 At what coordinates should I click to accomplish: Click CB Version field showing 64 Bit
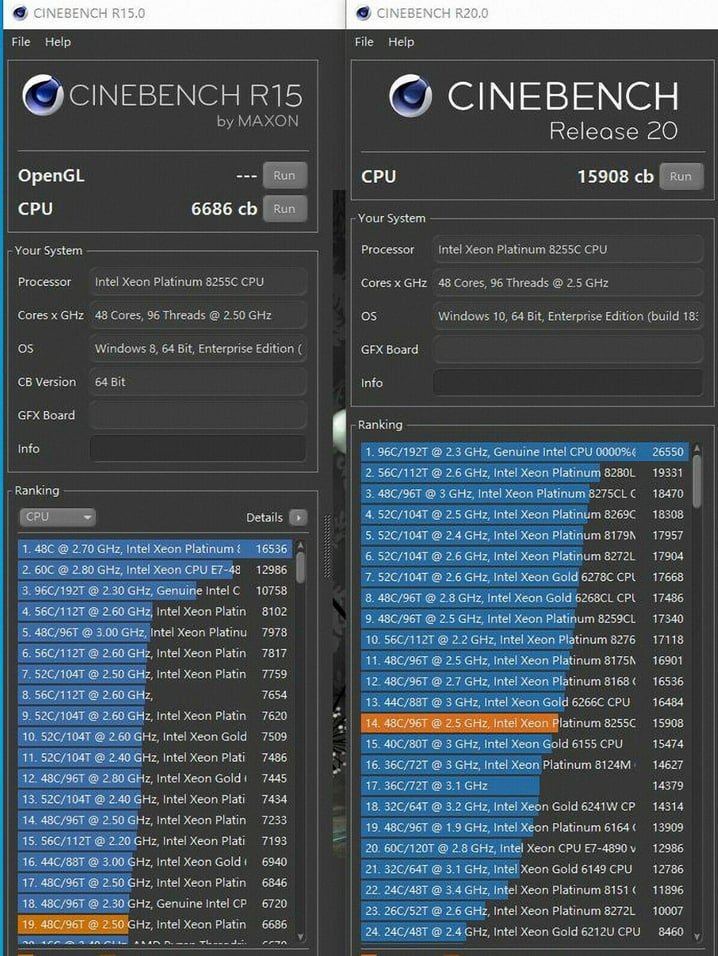pos(198,382)
